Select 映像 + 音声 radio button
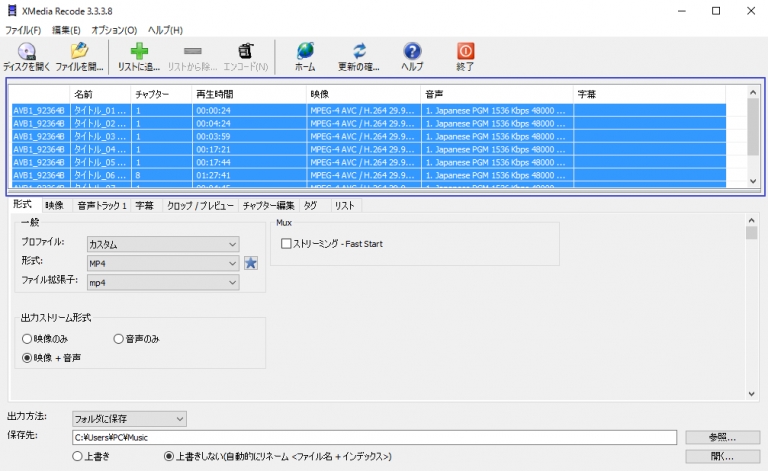The image size is (768, 471). tap(27, 358)
